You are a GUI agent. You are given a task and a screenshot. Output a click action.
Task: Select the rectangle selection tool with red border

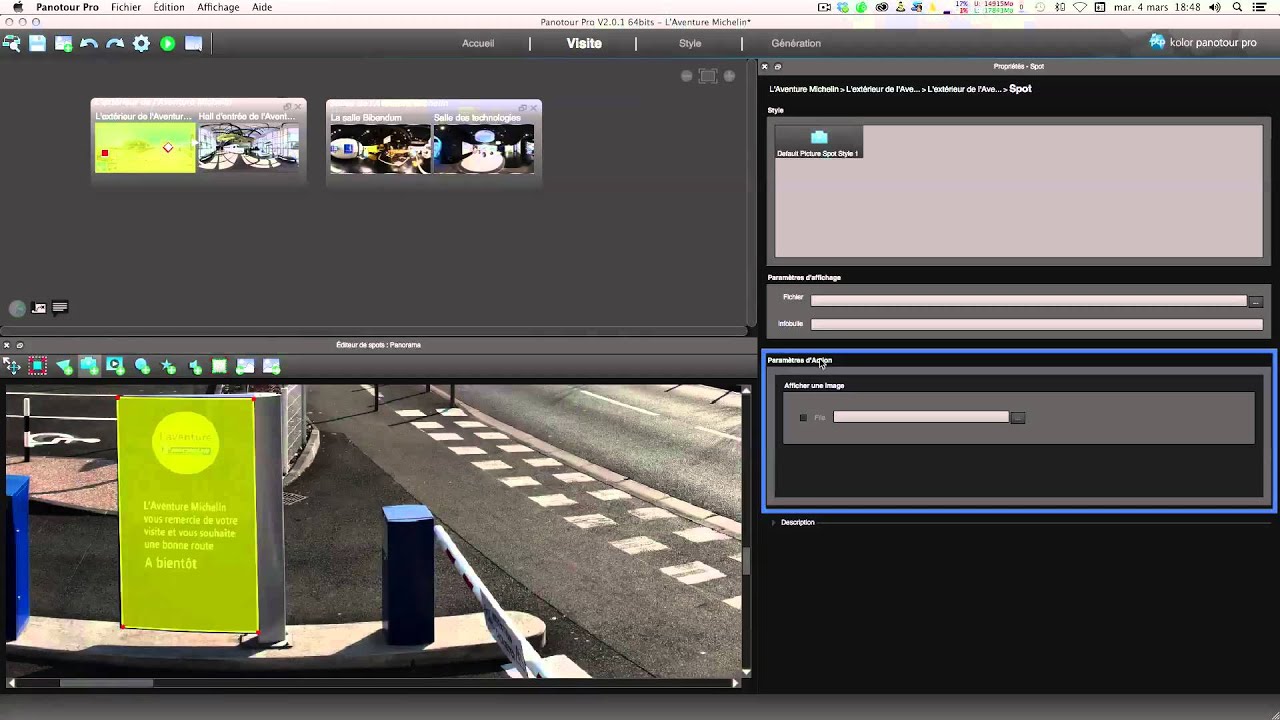pyautogui.click(x=38, y=366)
